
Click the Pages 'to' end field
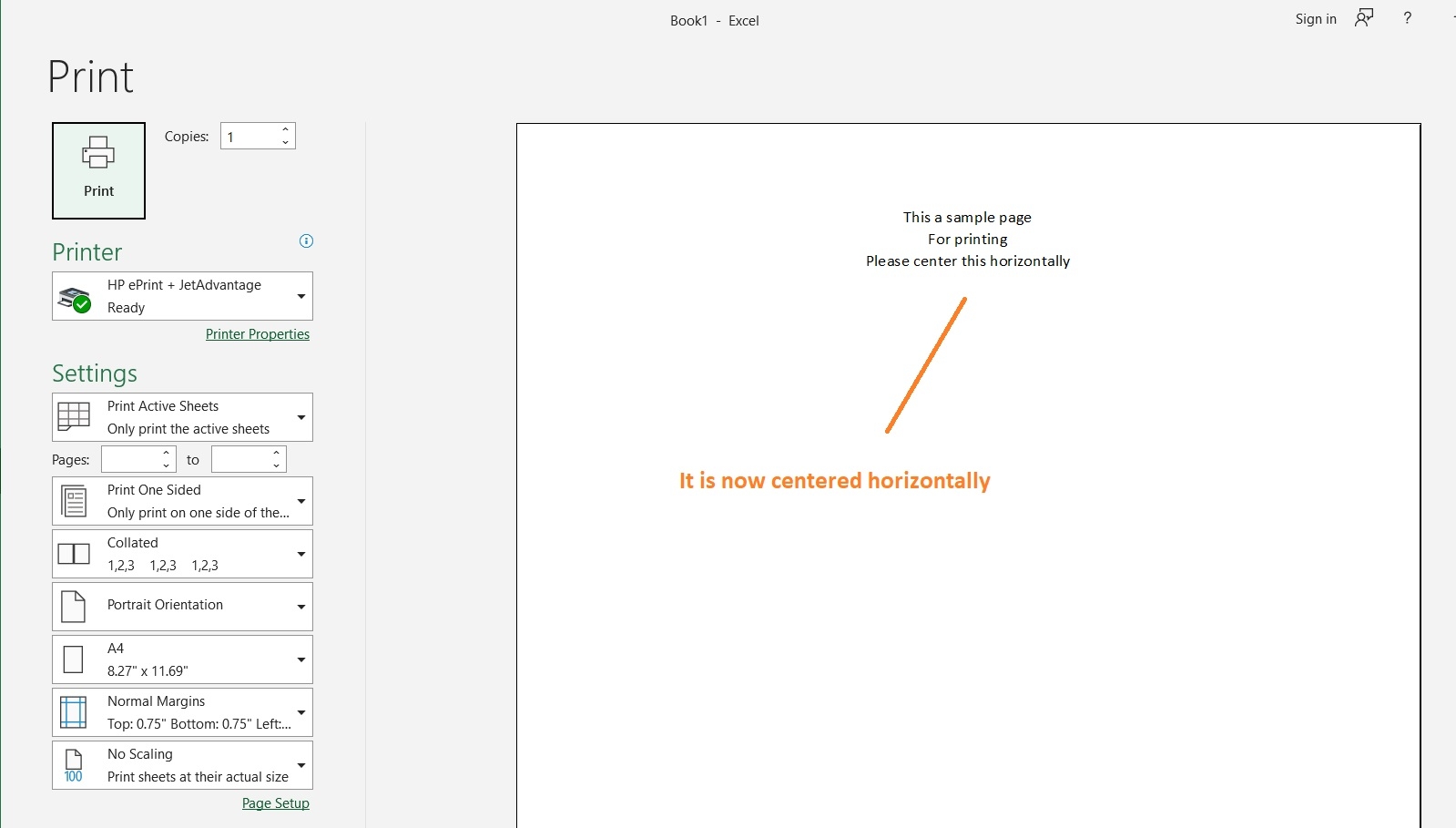pyautogui.click(x=239, y=460)
